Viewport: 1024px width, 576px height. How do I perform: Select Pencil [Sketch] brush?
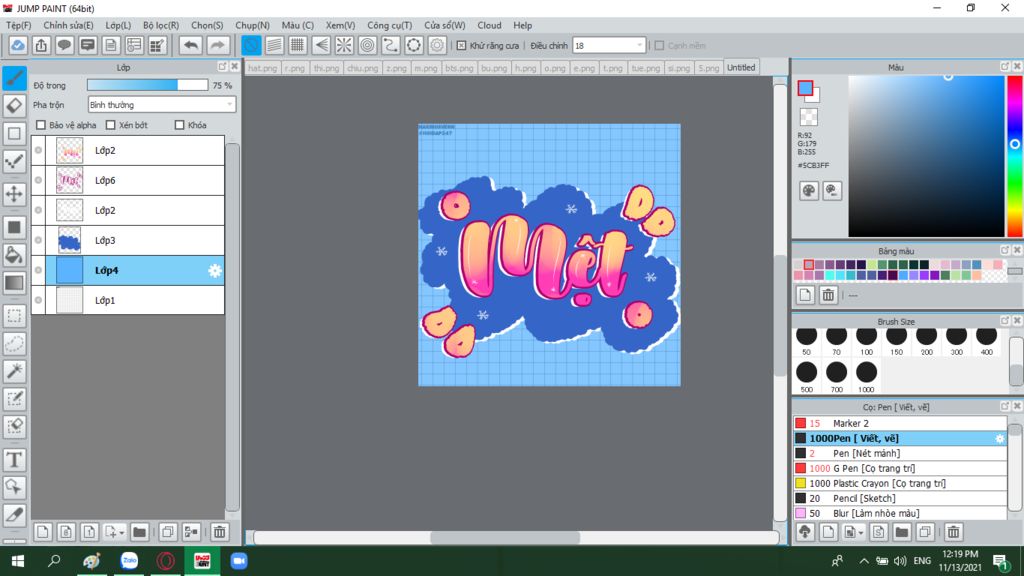pyautogui.click(x=900, y=498)
